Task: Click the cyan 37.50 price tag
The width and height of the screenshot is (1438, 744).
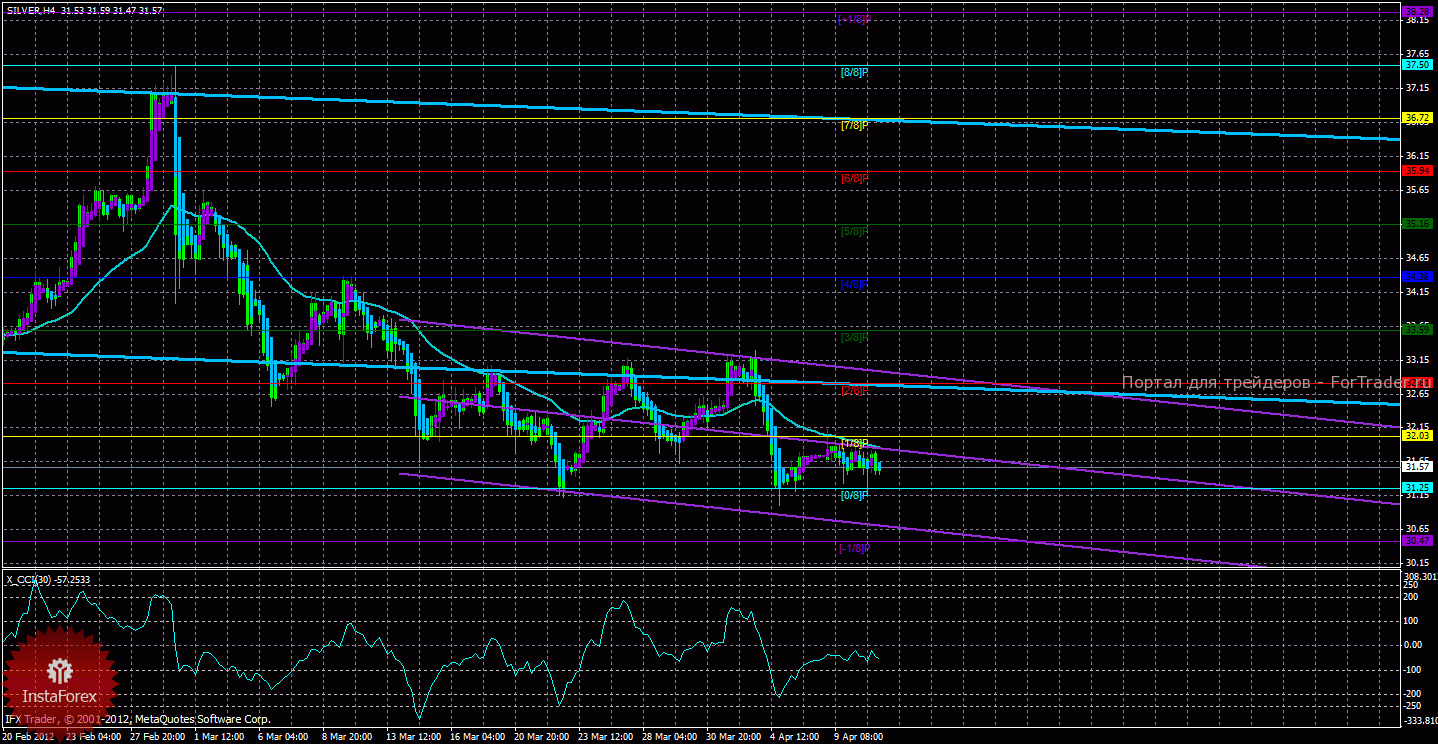Action: (x=1417, y=65)
